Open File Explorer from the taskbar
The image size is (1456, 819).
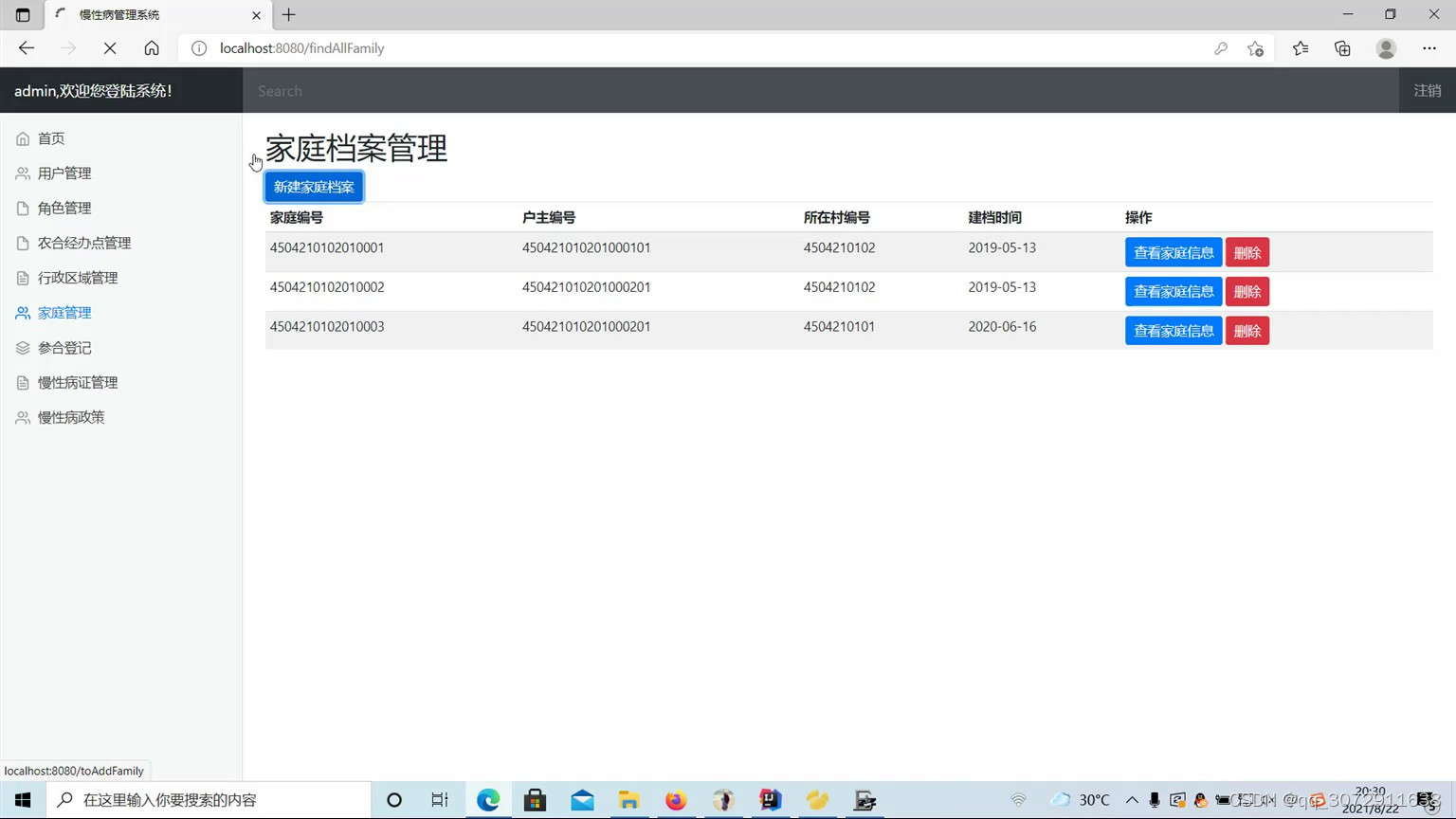(x=628, y=800)
